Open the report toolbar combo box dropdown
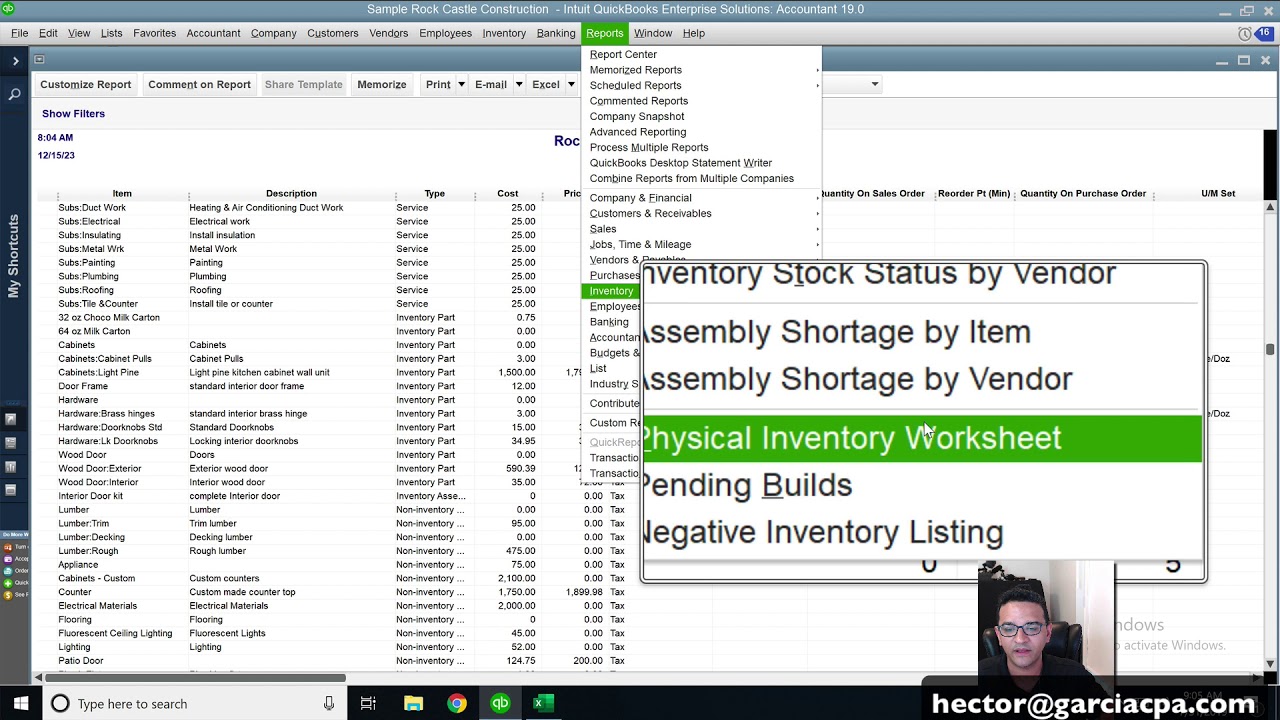This screenshot has width=1280, height=720. pos(875,85)
